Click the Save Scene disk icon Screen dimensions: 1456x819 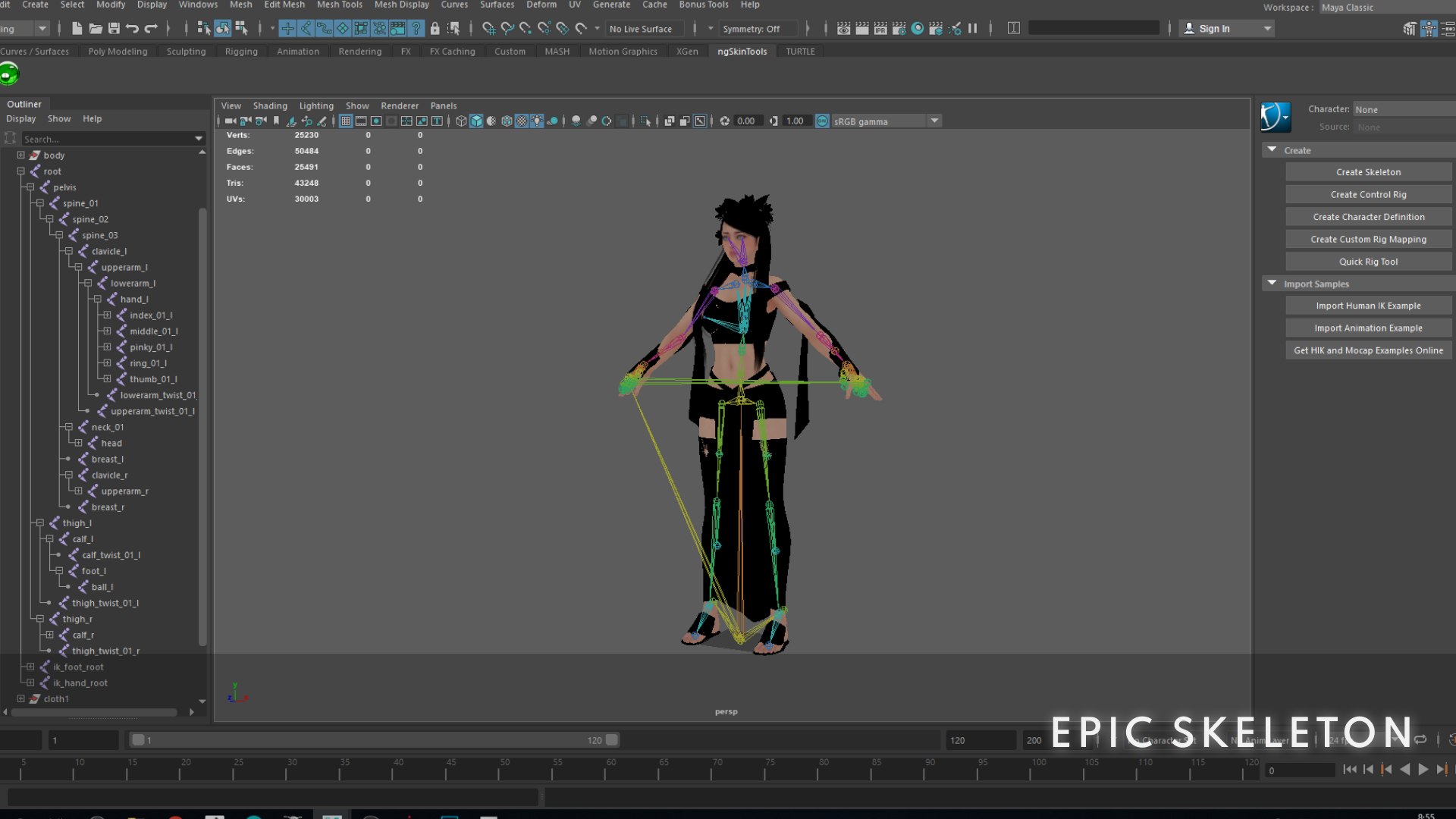(114, 29)
